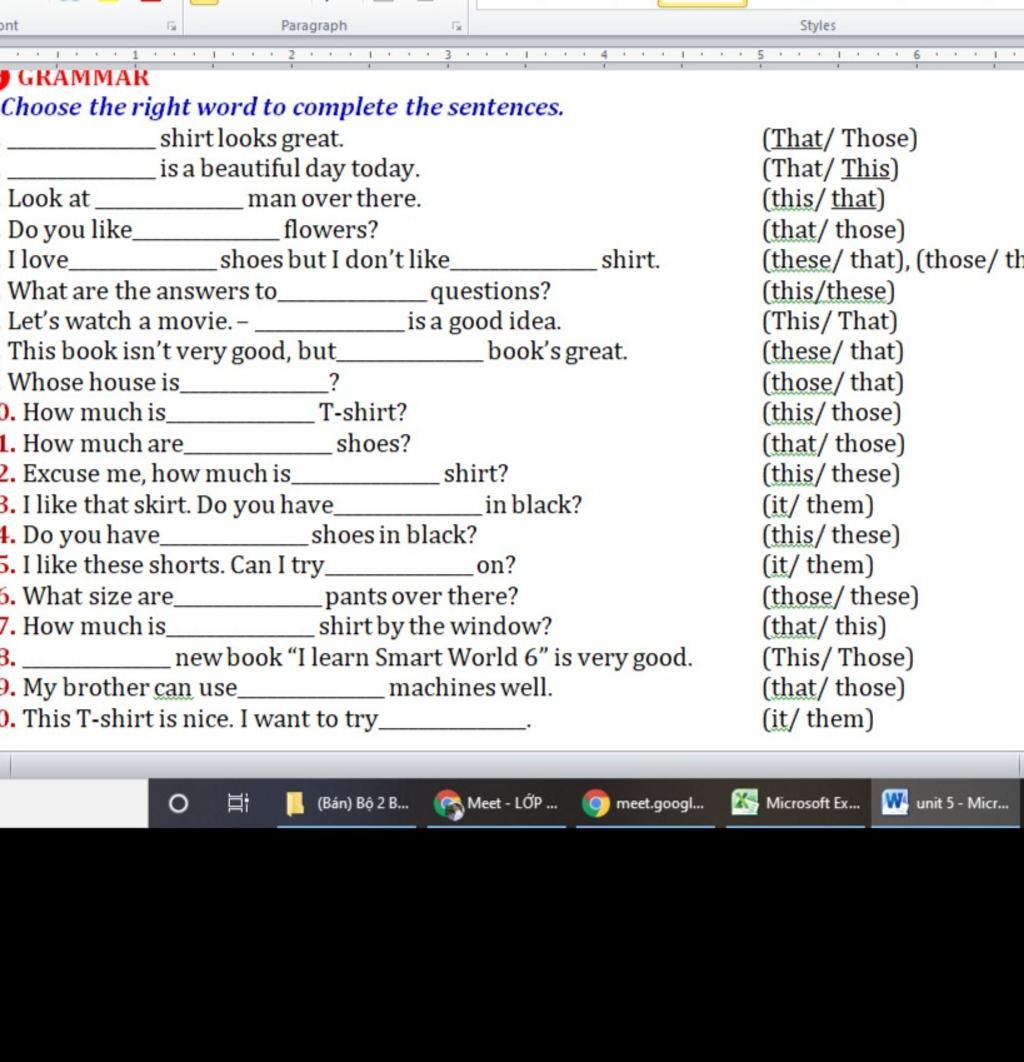Click the option '(This/ Those)' beside the new book sentence

pyautogui.click(x=838, y=658)
